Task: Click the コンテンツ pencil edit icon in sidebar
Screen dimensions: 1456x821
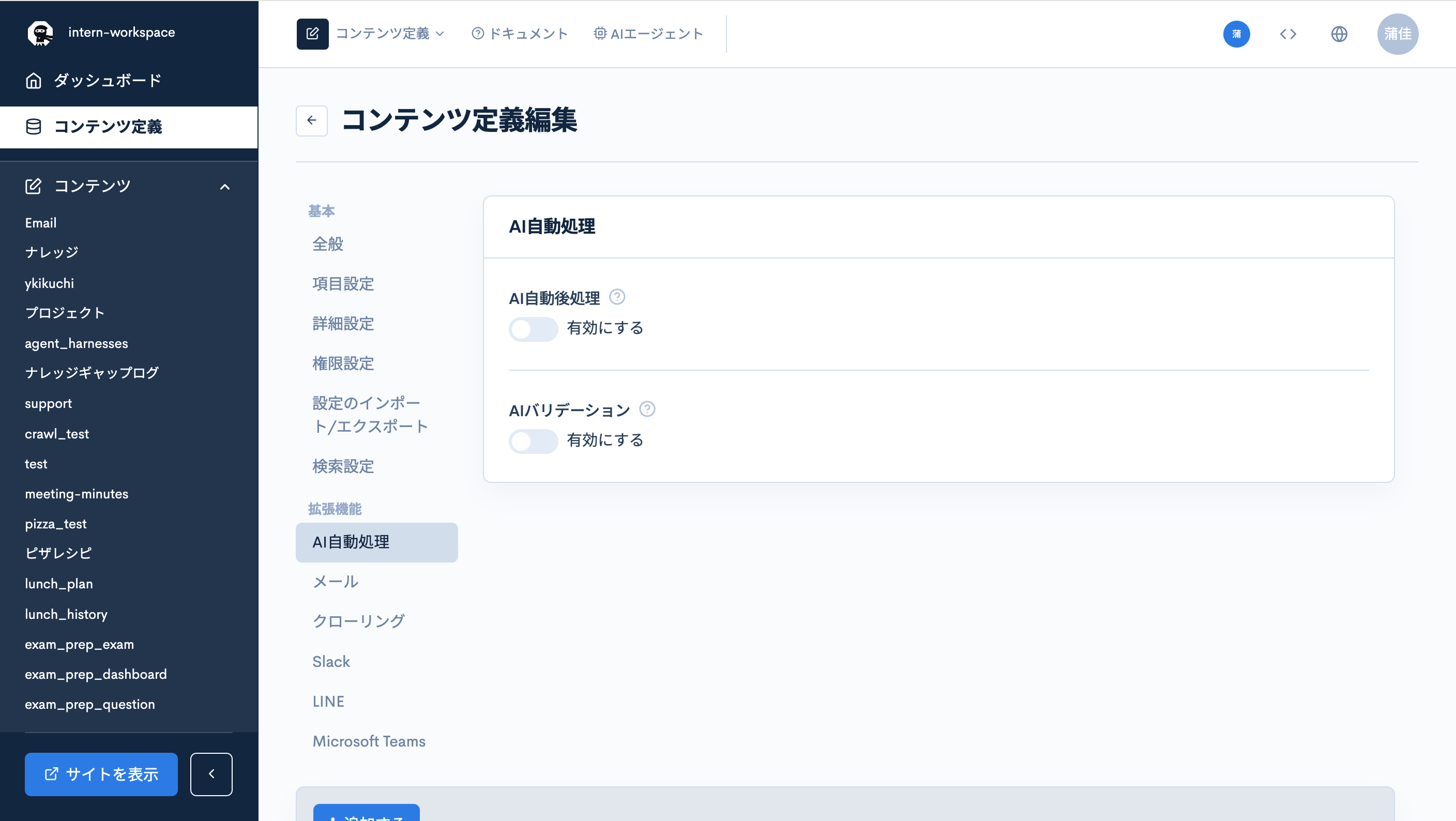Action: 34,186
